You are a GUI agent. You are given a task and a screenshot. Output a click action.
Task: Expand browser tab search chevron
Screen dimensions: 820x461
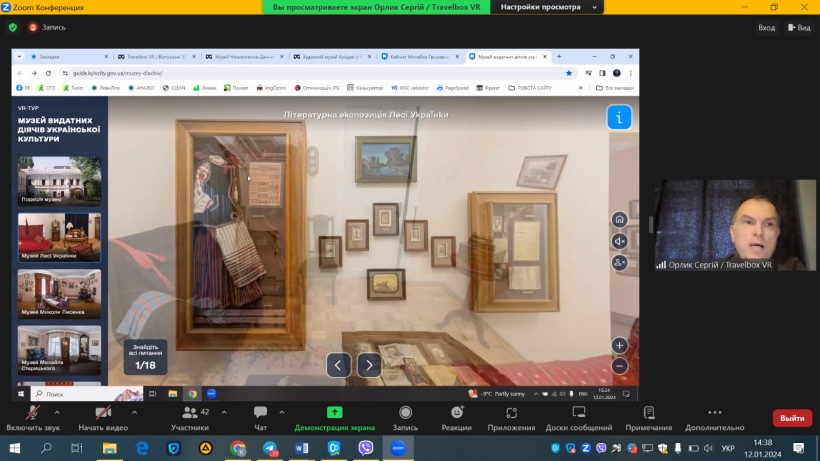point(19,56)
